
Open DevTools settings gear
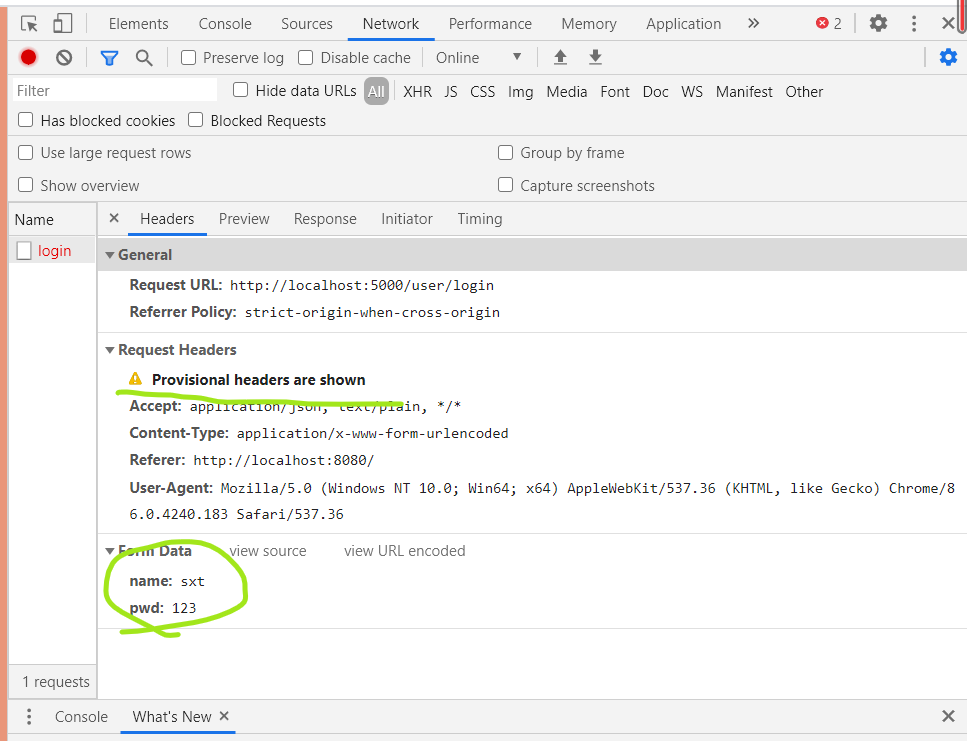pos(878,23)
